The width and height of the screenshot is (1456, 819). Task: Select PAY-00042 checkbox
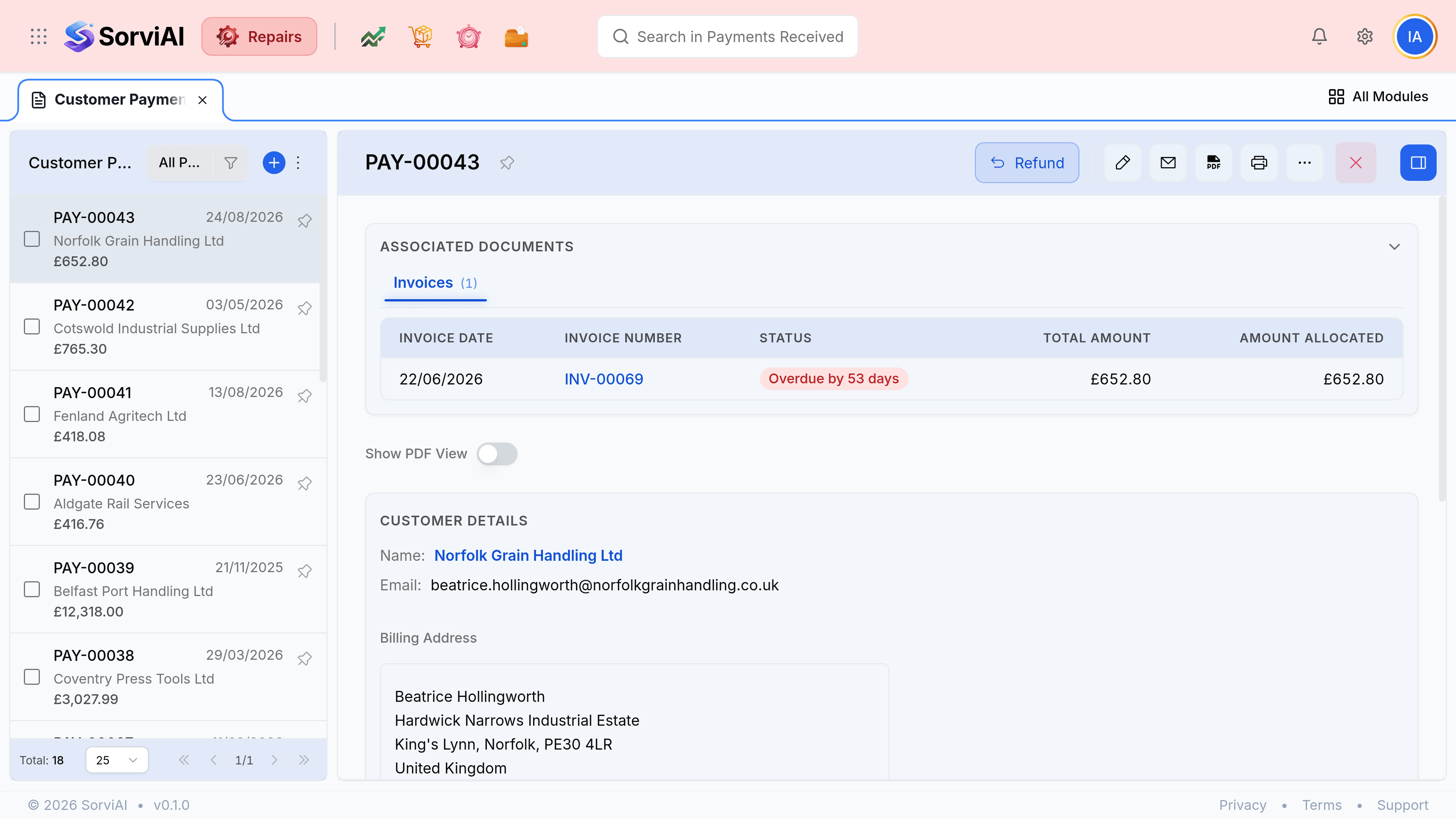(32, 327)
